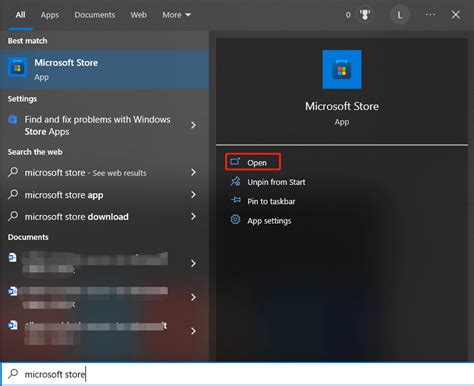Select 'microsoft store download' web suggestion
The width and height of the screenshot is (474, 386).
point(104,217)
